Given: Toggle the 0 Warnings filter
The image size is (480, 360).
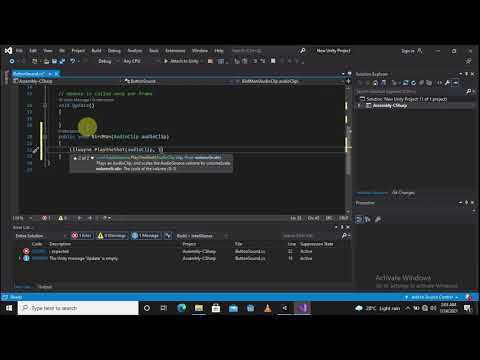Looking at the screenshot, I should click(x=112, y=236).
